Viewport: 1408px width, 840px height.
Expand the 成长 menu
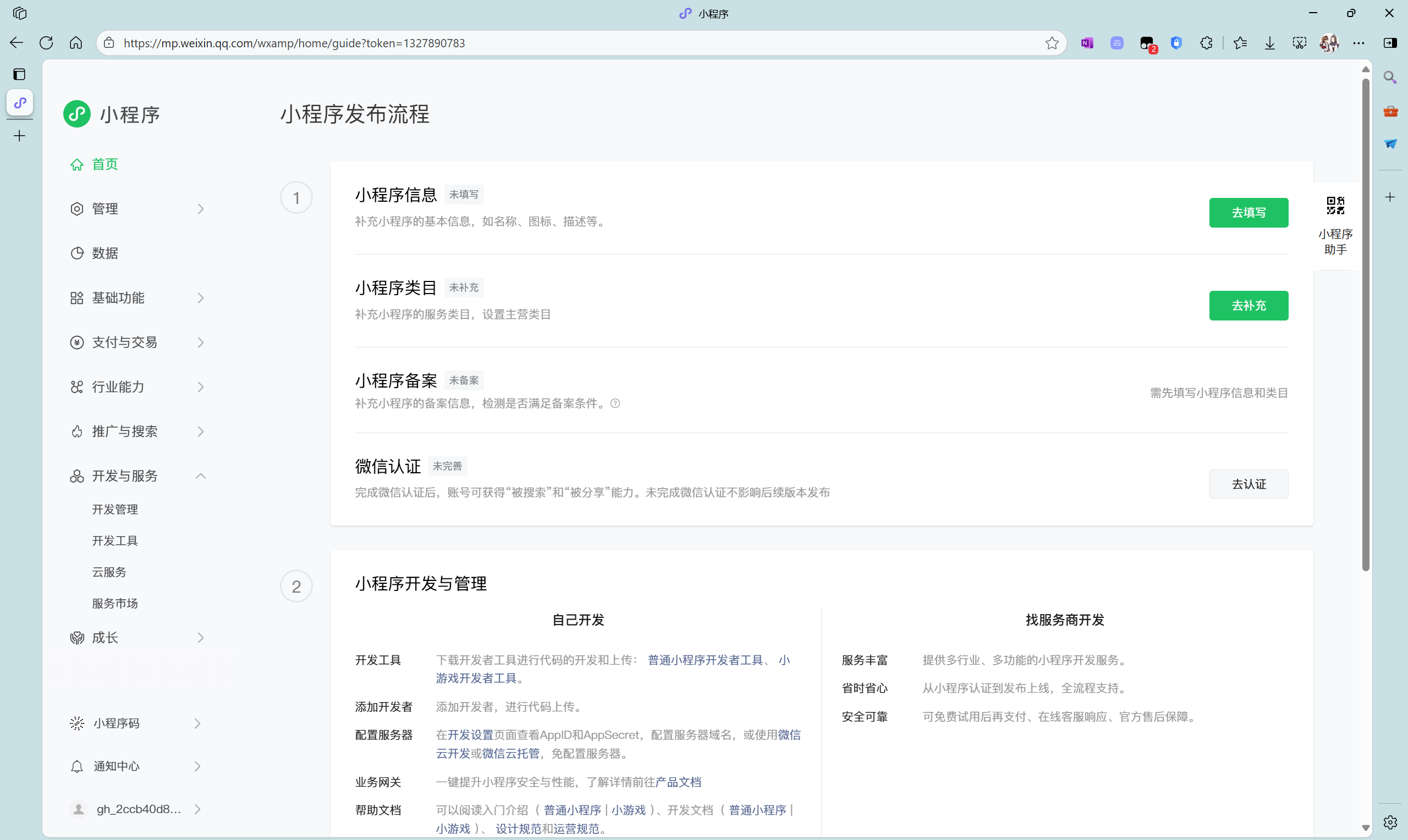pos(137,638)
